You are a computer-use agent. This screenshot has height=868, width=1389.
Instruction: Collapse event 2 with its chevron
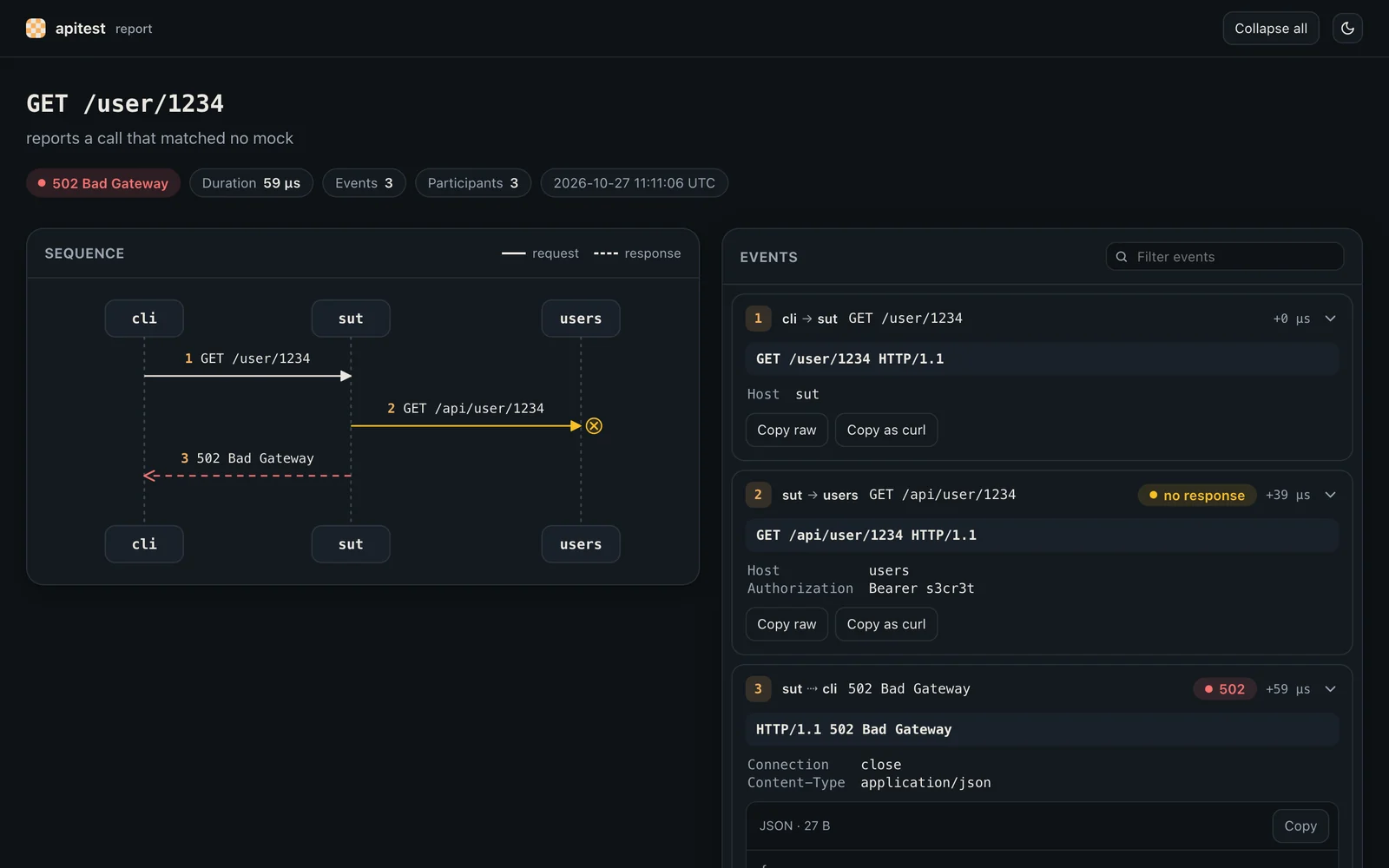1330,495
